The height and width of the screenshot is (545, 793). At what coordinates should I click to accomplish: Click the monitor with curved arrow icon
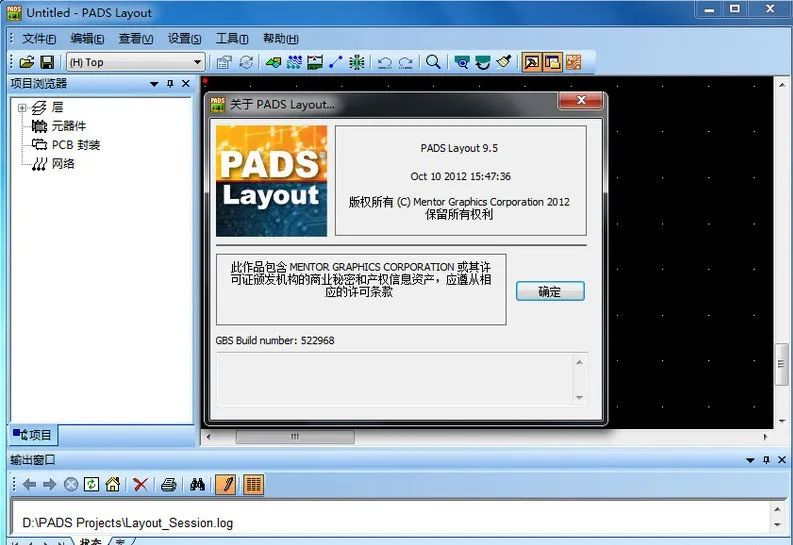(483, 63)
